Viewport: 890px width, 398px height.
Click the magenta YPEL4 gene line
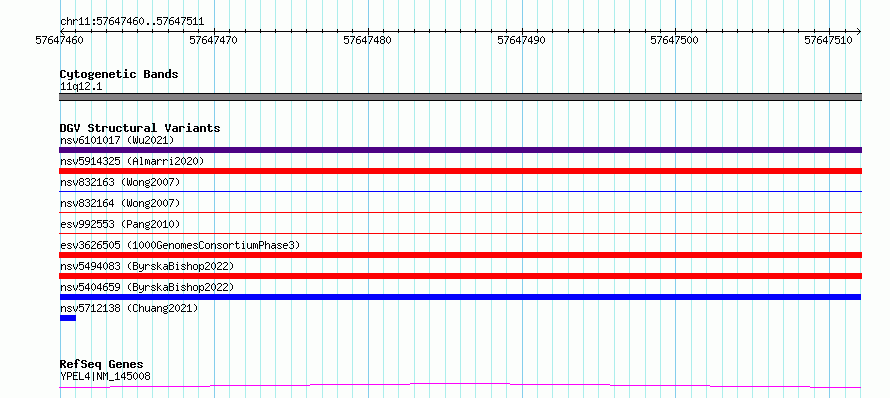tap(460, 386)
